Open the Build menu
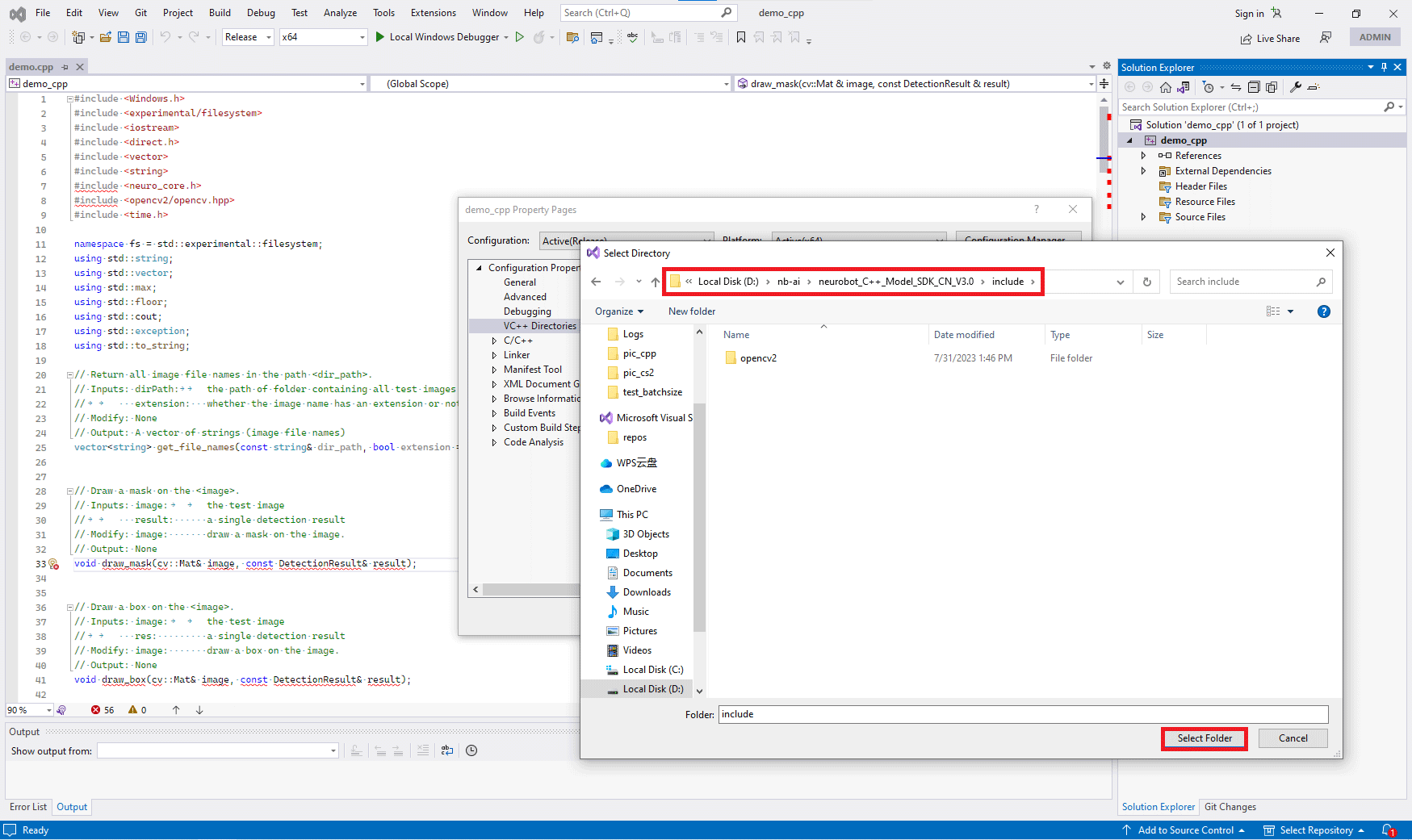The height and width of the screenshot is (840, 1412). pyautogui.click(x=220, y=13)
